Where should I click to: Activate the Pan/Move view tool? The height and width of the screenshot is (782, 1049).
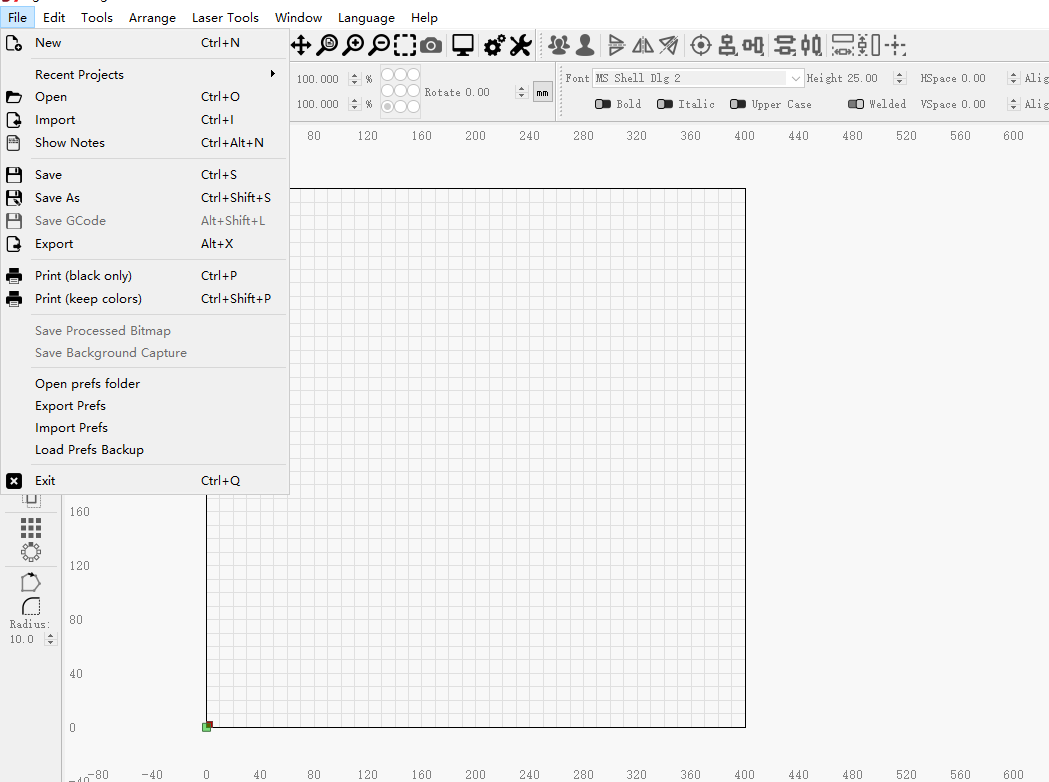[x=301, y=45]
